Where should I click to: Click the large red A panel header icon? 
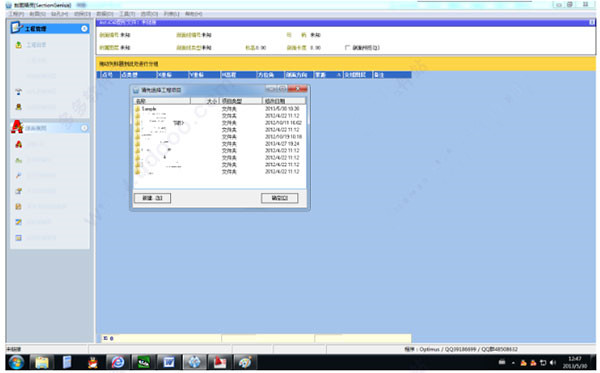(x=17, y=127)
